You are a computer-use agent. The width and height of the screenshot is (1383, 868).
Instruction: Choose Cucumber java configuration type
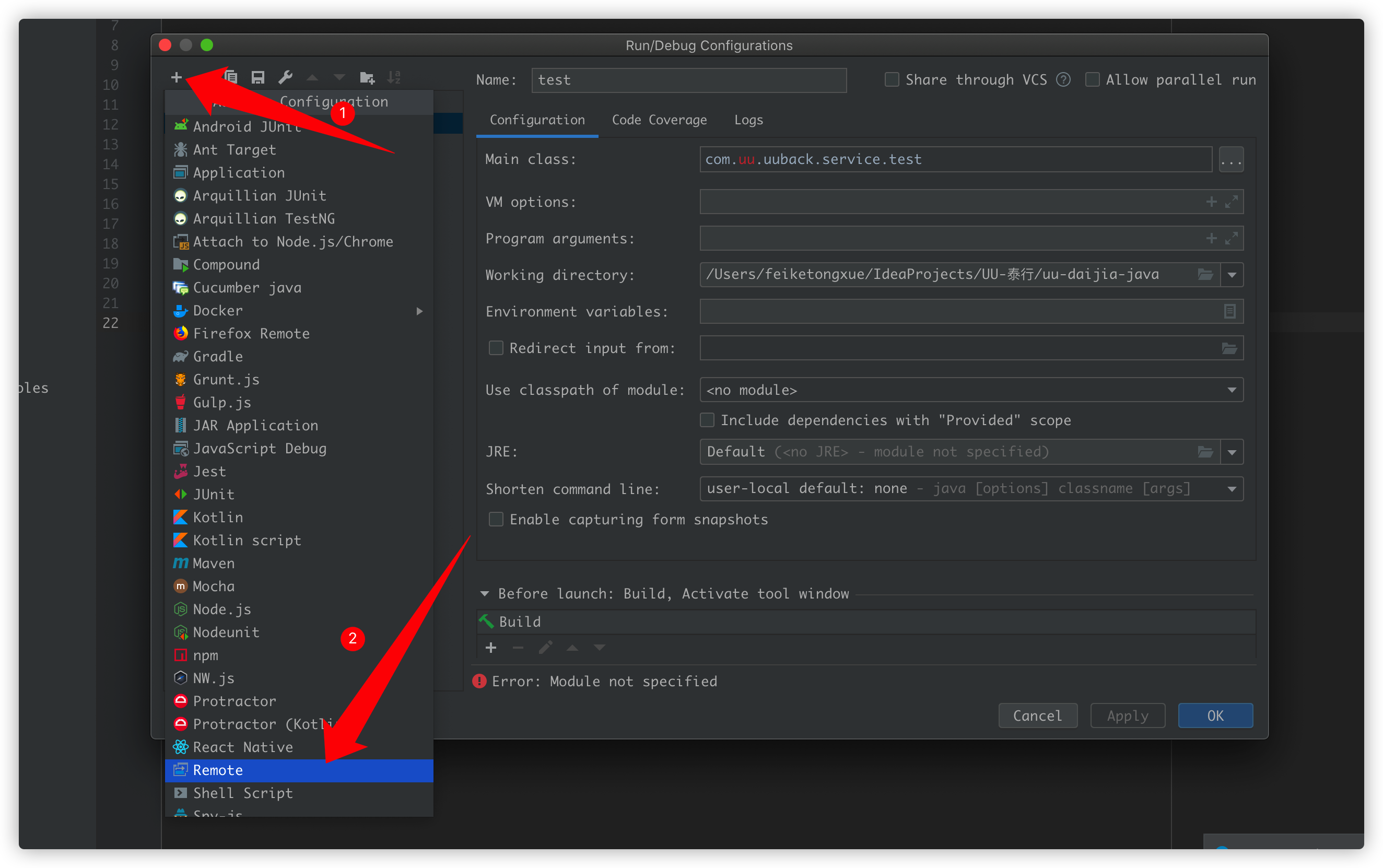(x=299, y=288)
